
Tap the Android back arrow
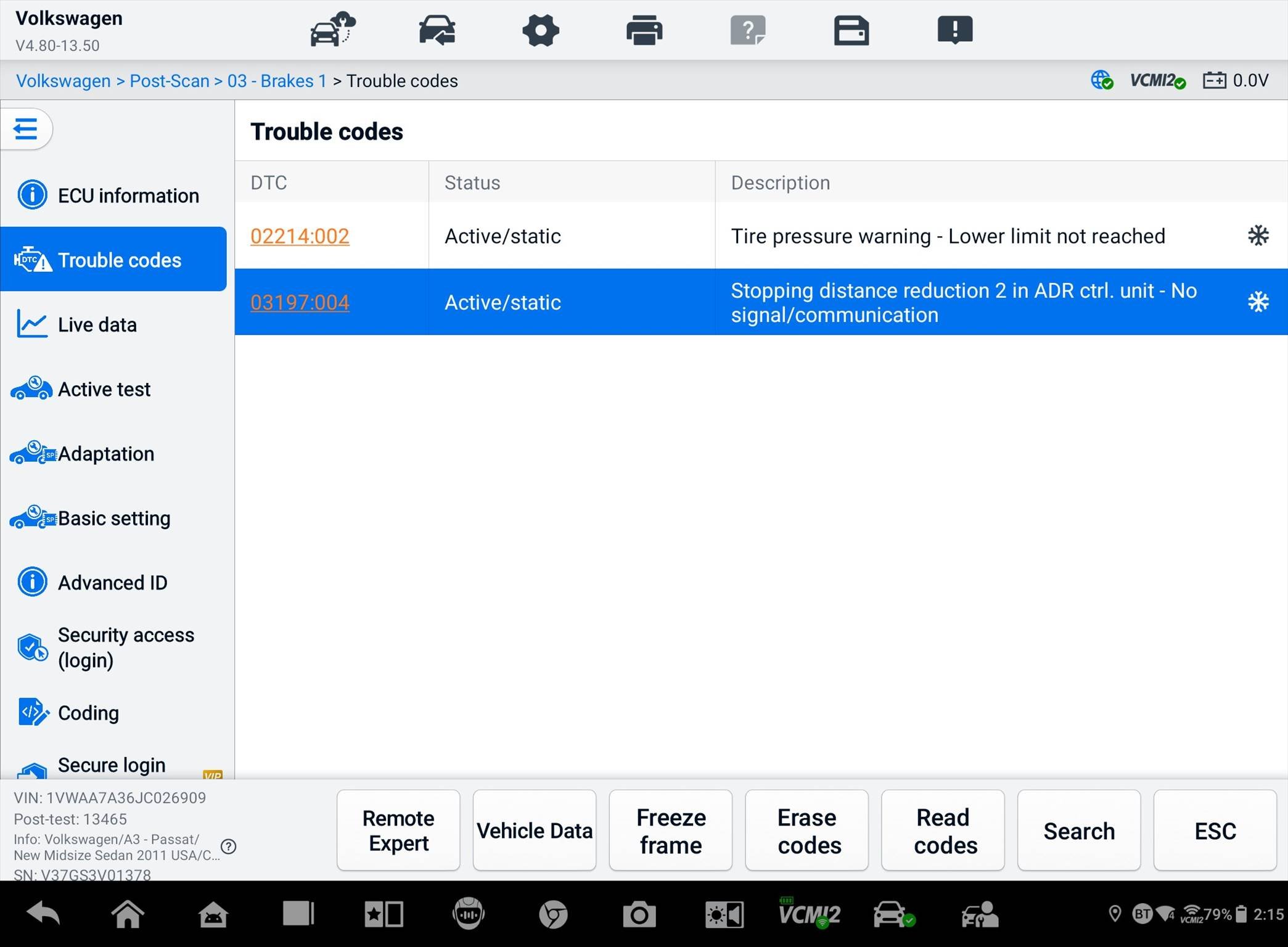[x=44, y=914]
